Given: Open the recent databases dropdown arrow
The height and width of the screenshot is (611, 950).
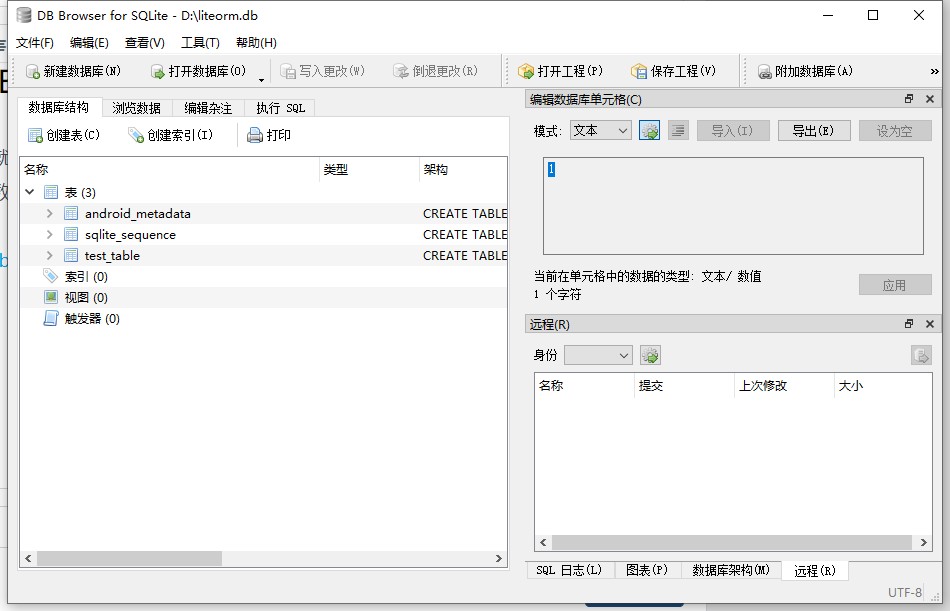Looking at the screenshot, I should point(261,79).
